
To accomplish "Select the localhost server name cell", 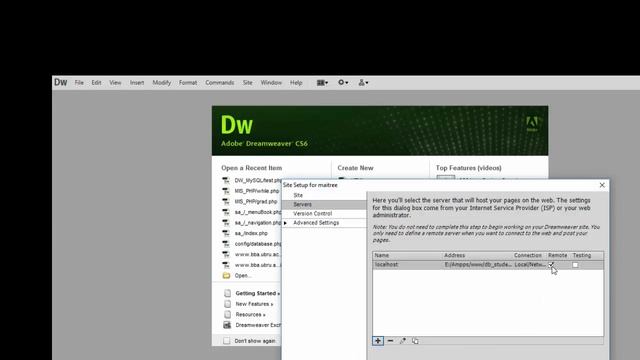I will coord(387,264).
